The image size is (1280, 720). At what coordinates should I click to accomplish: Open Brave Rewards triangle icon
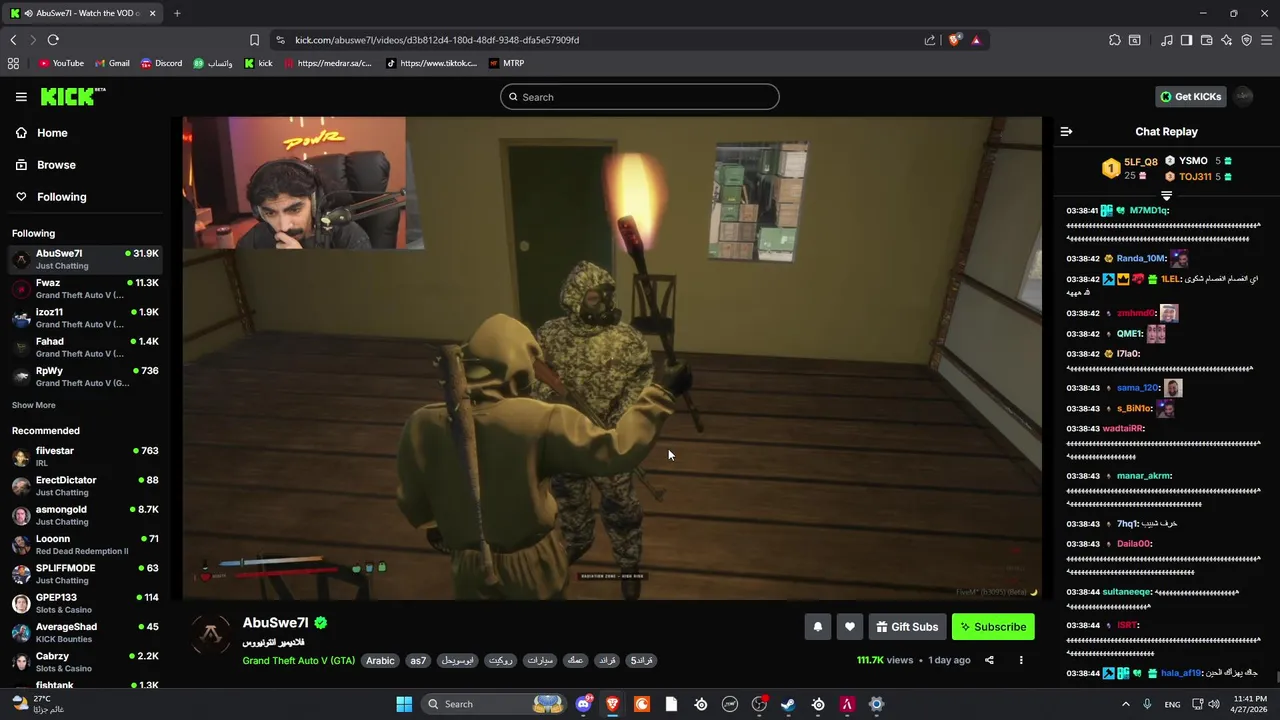(976, 40)
